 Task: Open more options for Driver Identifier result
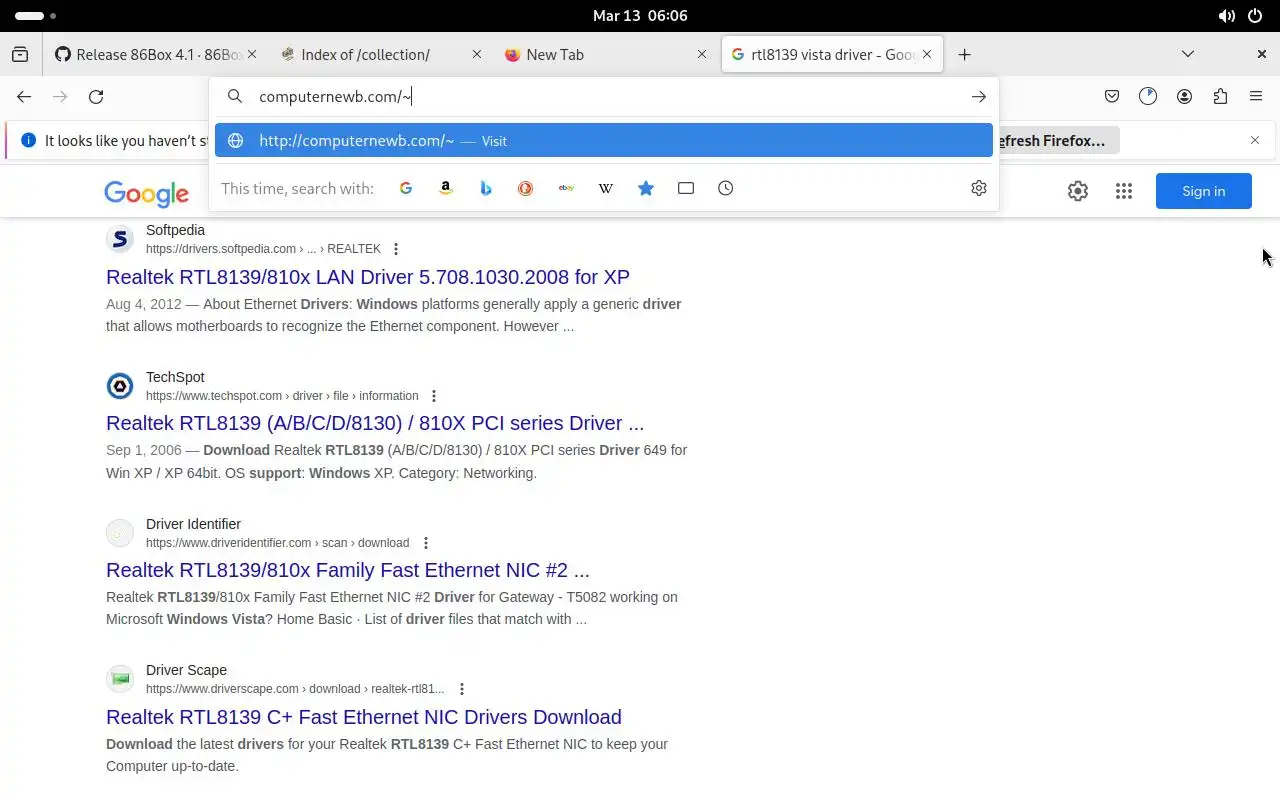[x=426, y=543]
